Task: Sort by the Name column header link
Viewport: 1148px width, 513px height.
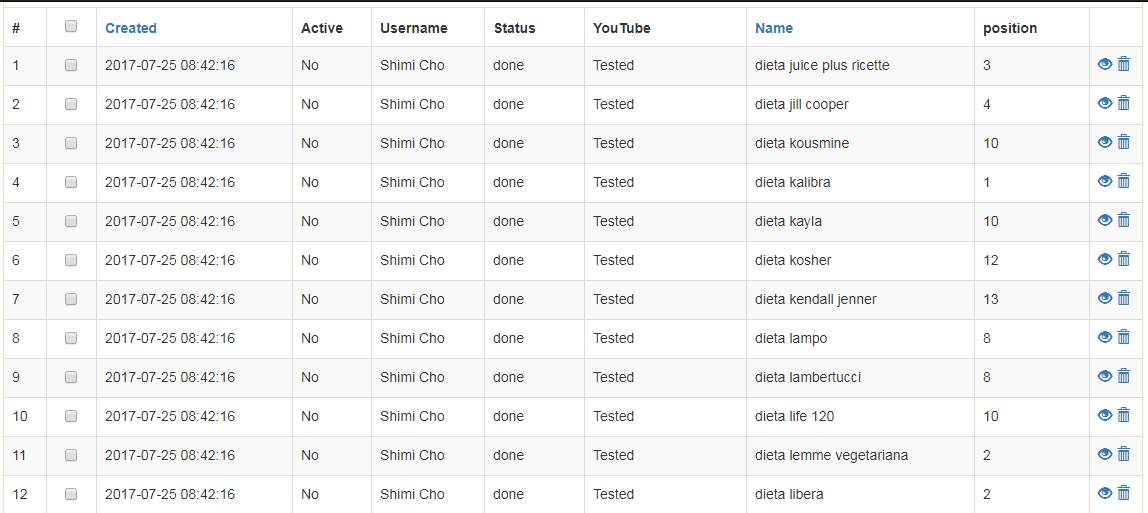Action: (774, 28)
